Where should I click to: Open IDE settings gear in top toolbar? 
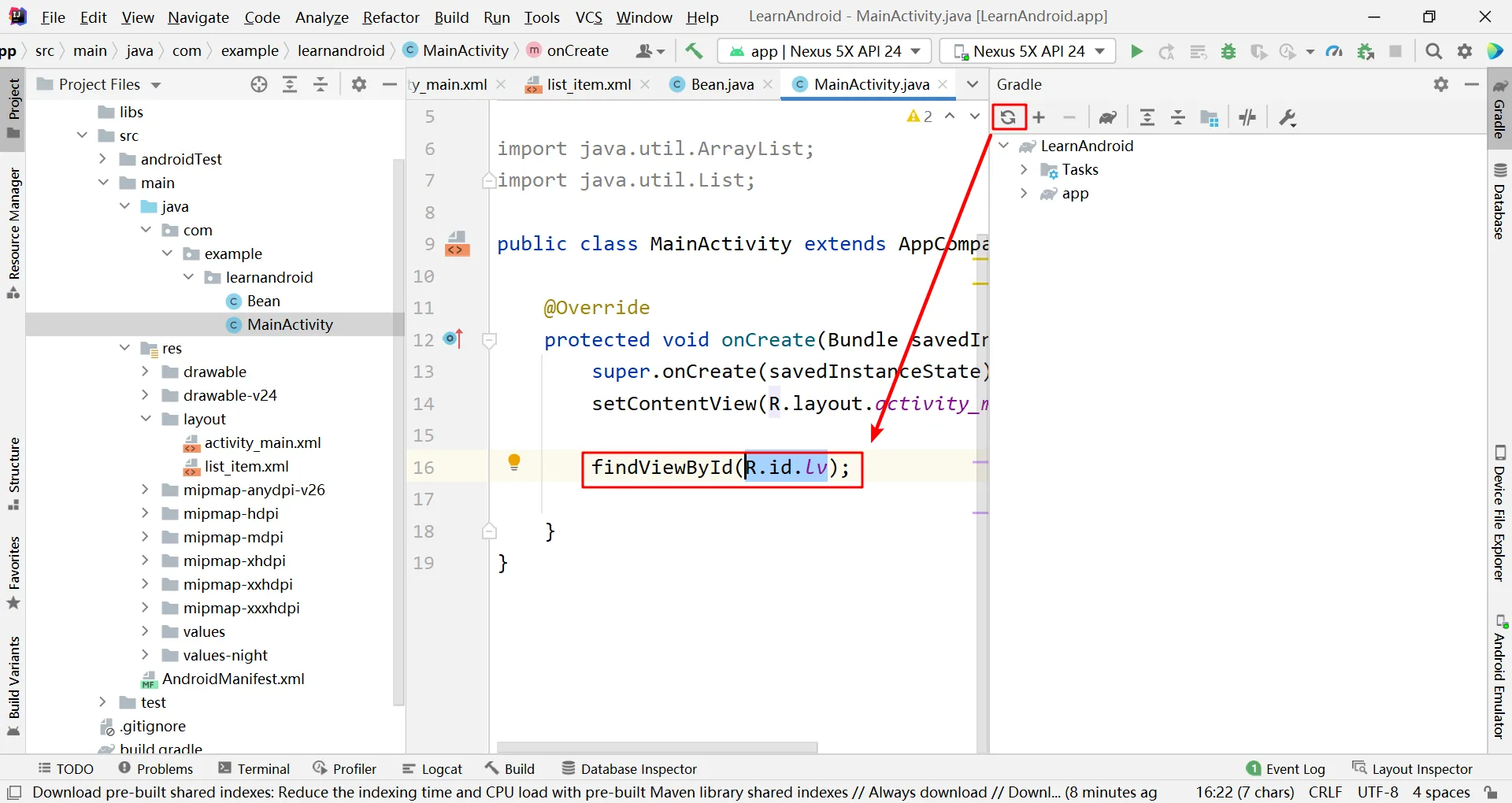[1465, 51]
